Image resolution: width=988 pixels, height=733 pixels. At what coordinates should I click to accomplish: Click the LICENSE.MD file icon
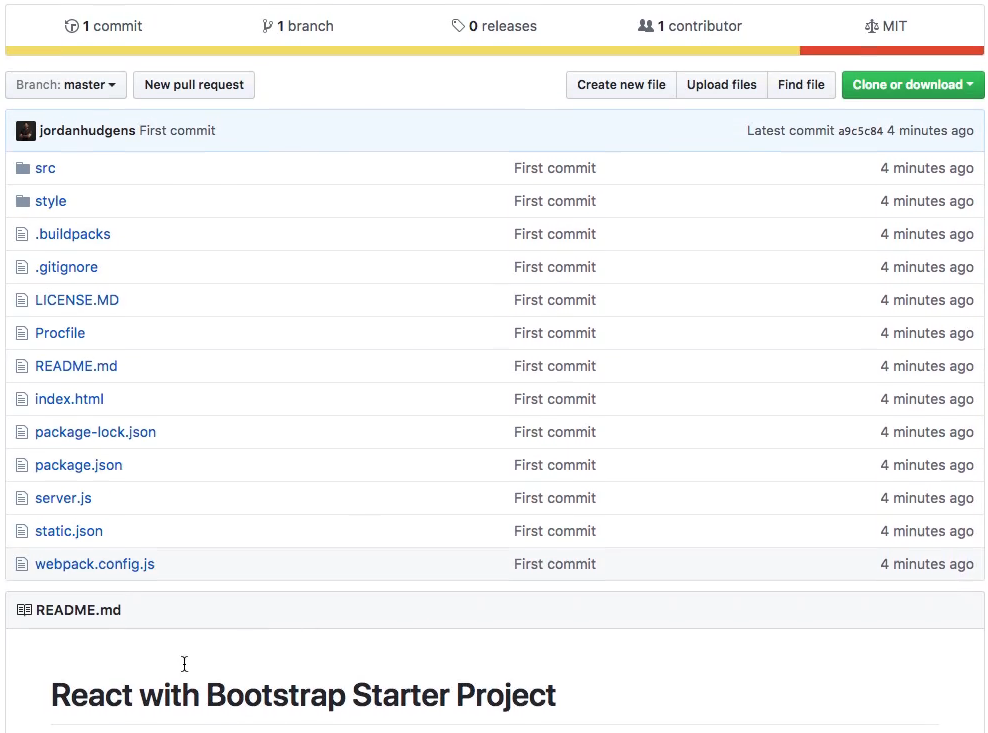[22, 300]
